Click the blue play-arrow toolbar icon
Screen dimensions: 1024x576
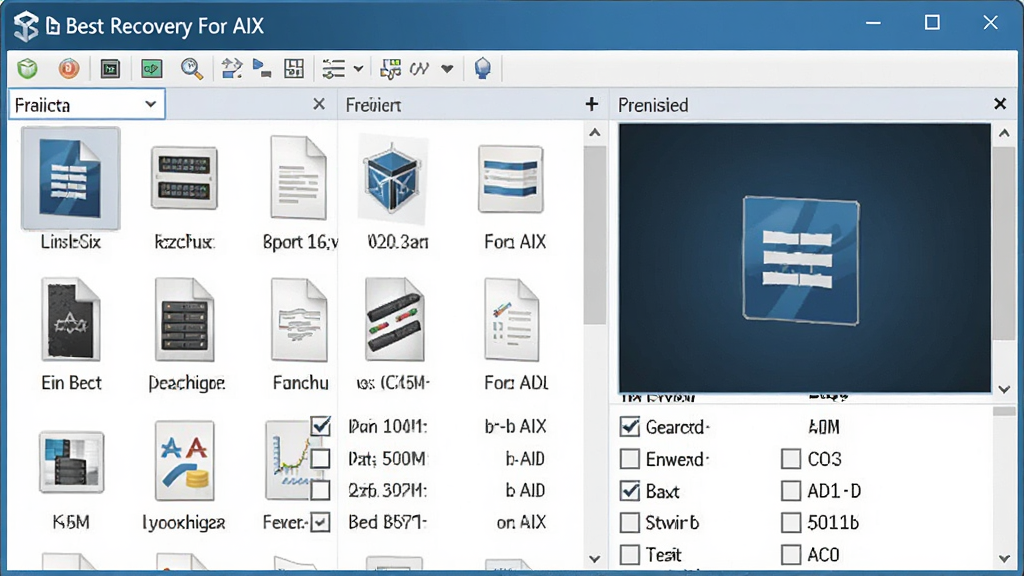click(262, 69)
